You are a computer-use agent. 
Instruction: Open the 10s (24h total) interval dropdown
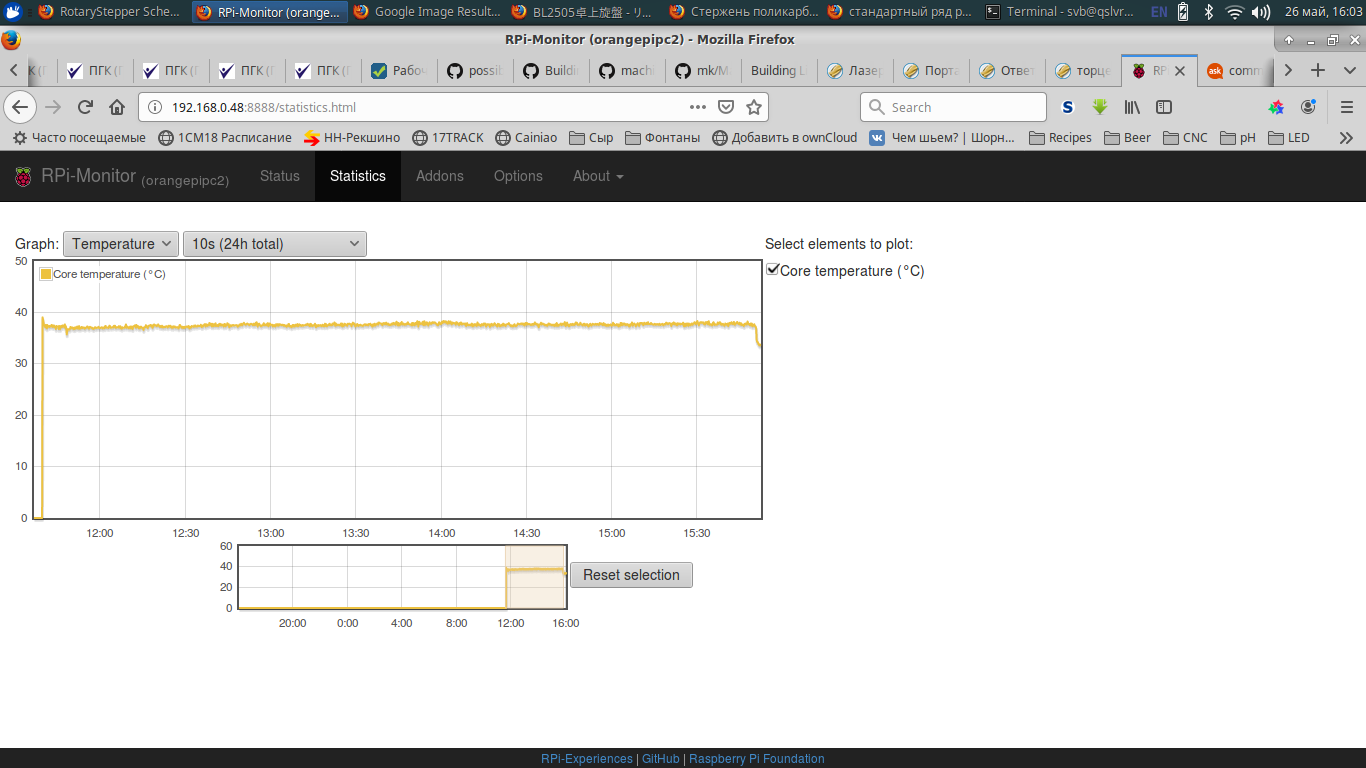(x=275, y=244)
